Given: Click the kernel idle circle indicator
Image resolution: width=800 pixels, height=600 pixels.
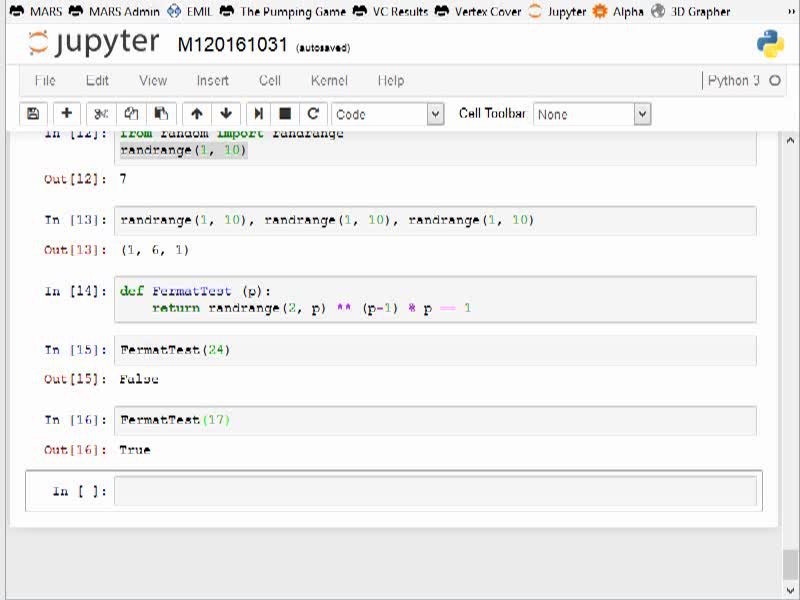Looking at the screenshot, I should (774, 81).
